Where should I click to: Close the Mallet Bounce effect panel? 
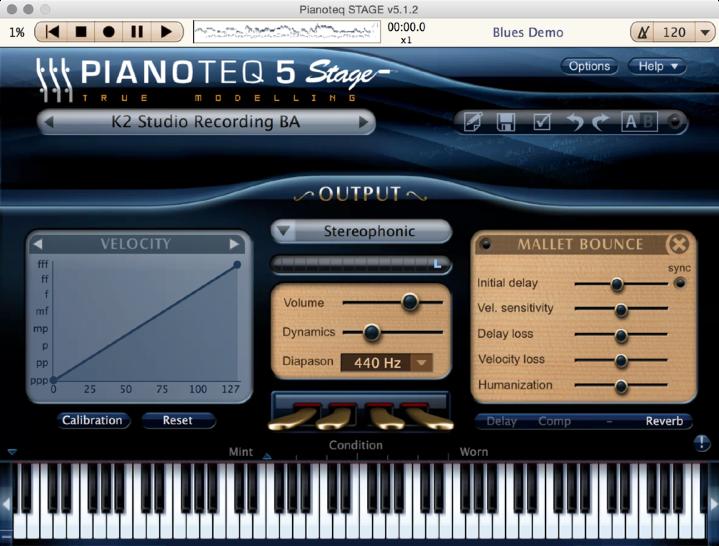click(679, 244)
